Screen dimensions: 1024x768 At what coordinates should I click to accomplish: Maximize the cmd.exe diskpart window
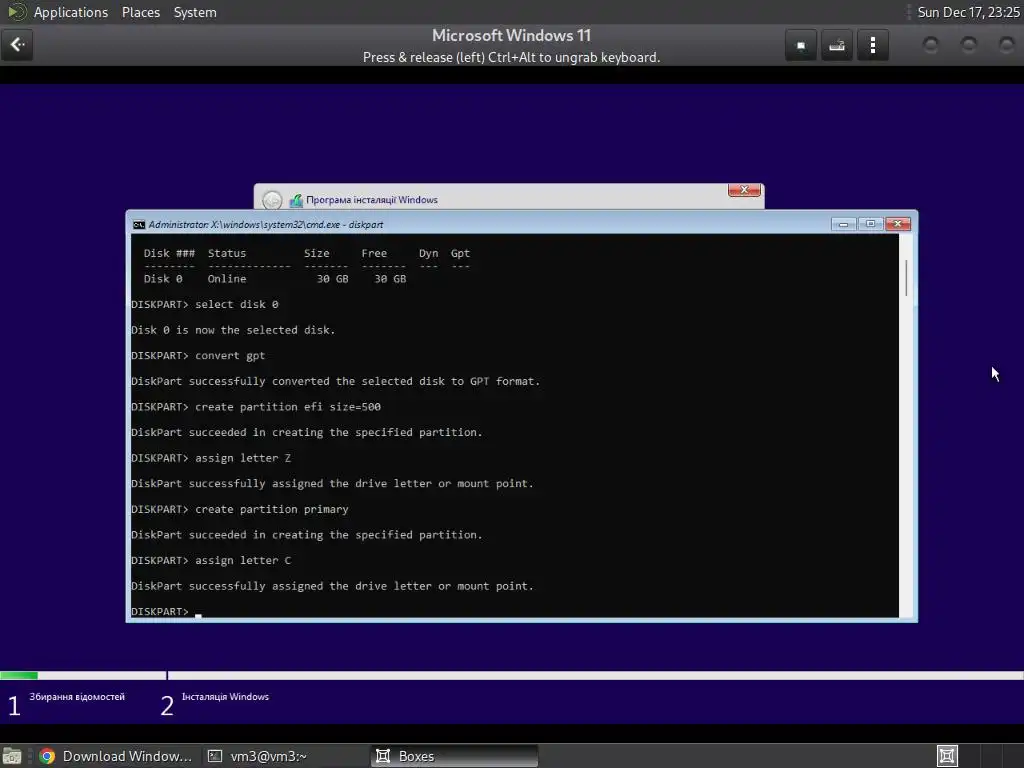click(870, 224)
